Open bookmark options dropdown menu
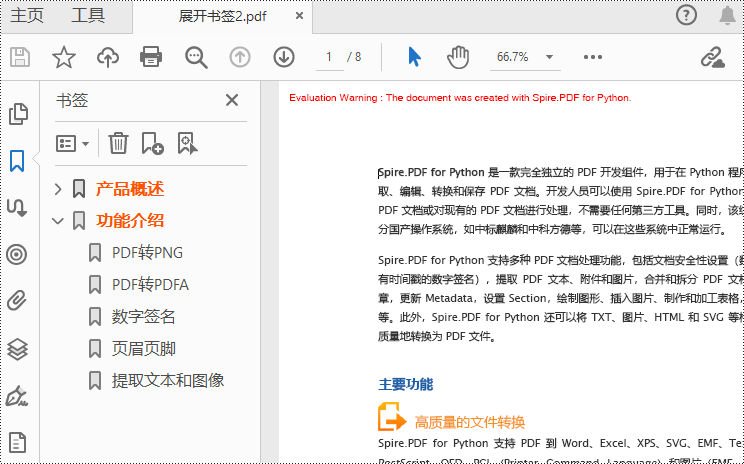 coord(72,143)
